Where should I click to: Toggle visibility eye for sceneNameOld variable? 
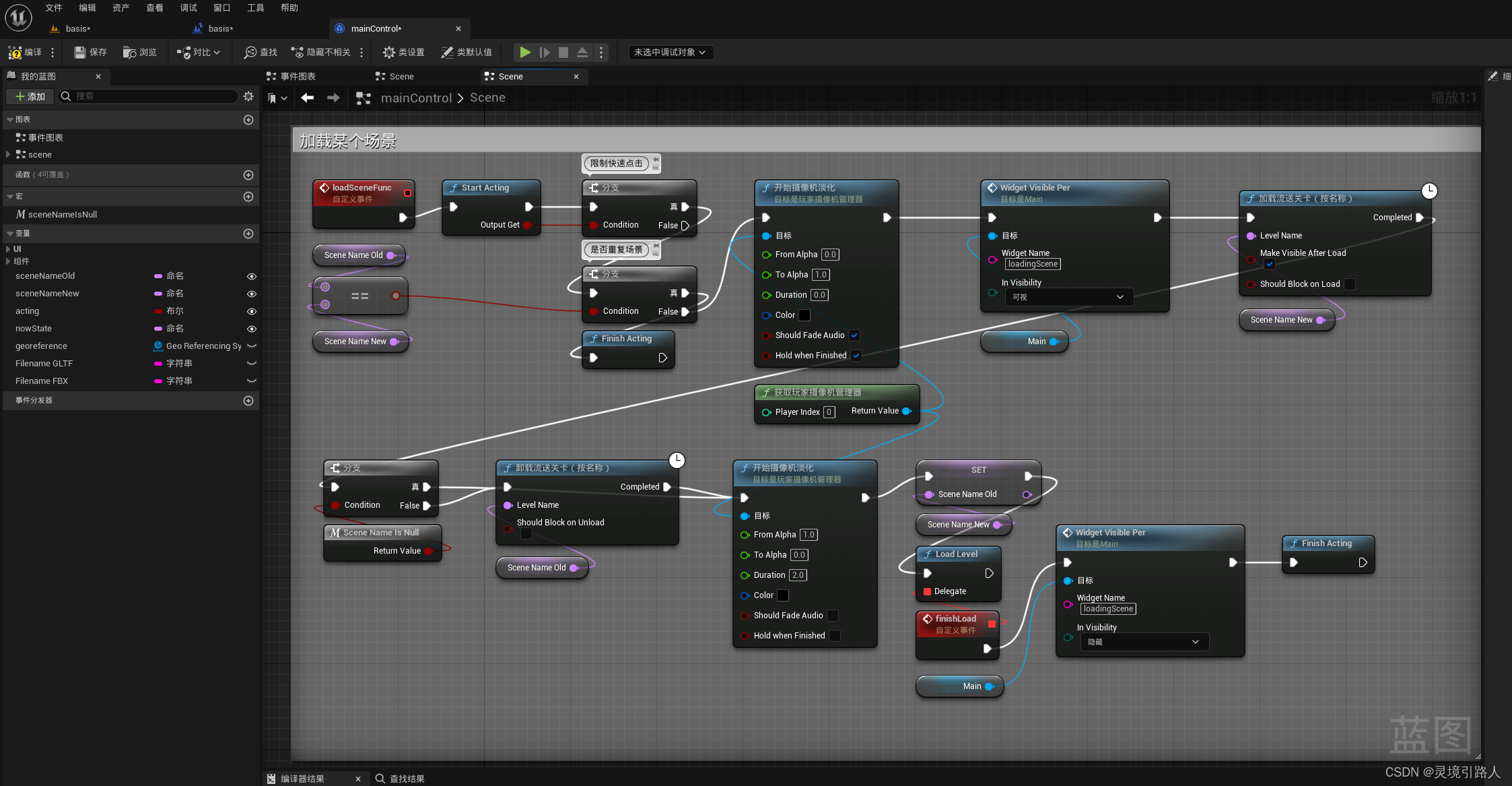point(251,276)
